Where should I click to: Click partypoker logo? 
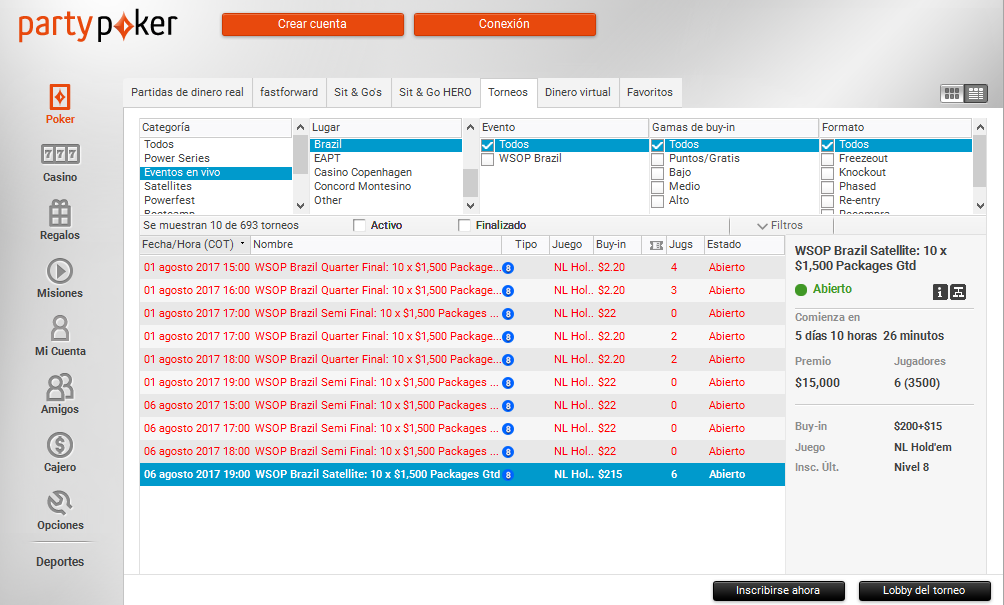click(x=97, y=26)
